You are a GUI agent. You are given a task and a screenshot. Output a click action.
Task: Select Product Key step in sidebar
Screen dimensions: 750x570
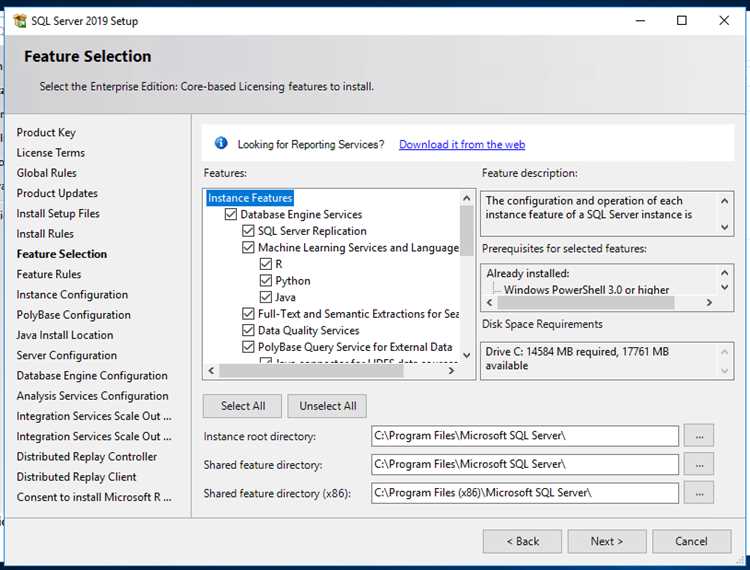pyautogui.click(x=46, y=132)
